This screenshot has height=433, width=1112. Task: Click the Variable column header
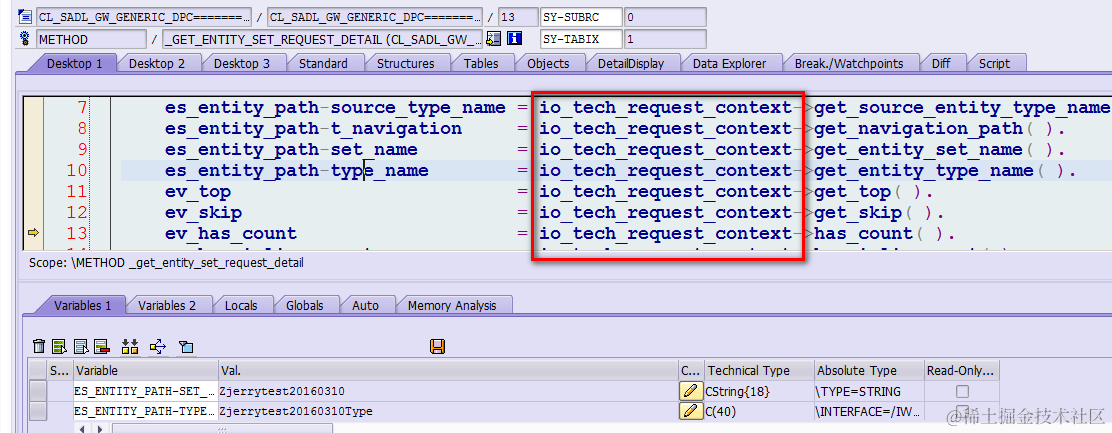pyautogui.click(x=145, y=370)
